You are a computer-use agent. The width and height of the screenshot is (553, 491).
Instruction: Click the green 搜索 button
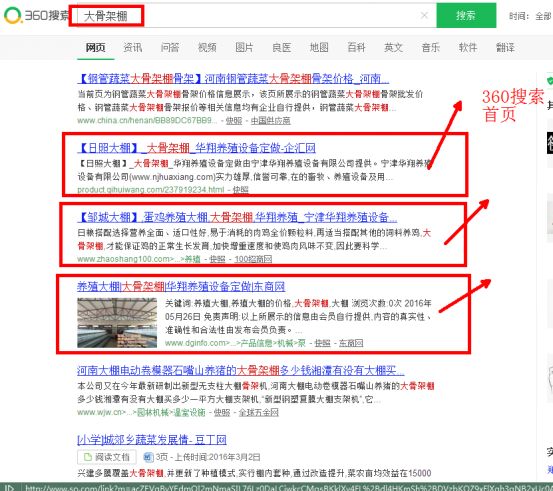point(466,15)
